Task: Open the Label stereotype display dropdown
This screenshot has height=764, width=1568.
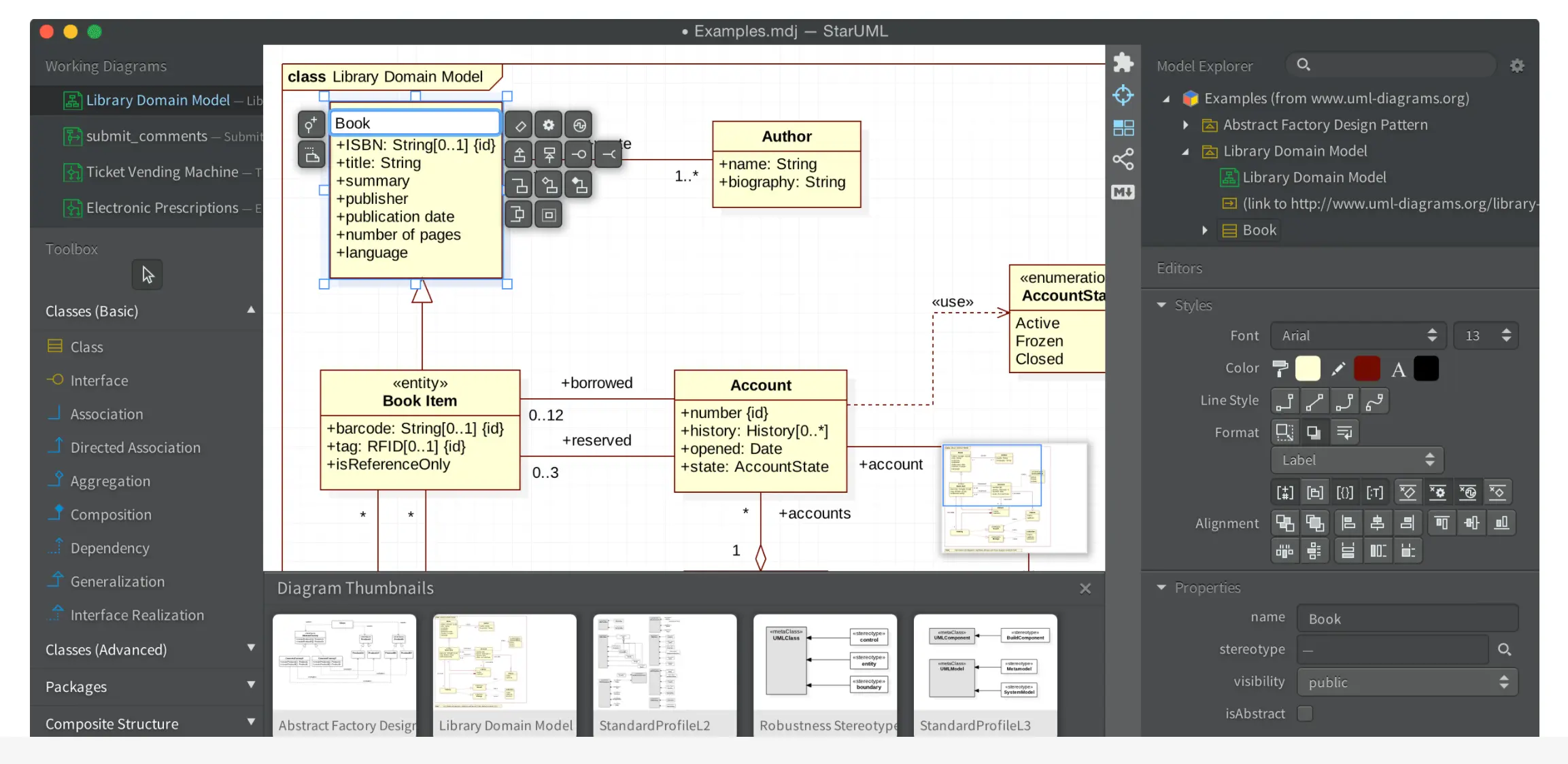Action: coord(1357,460)
